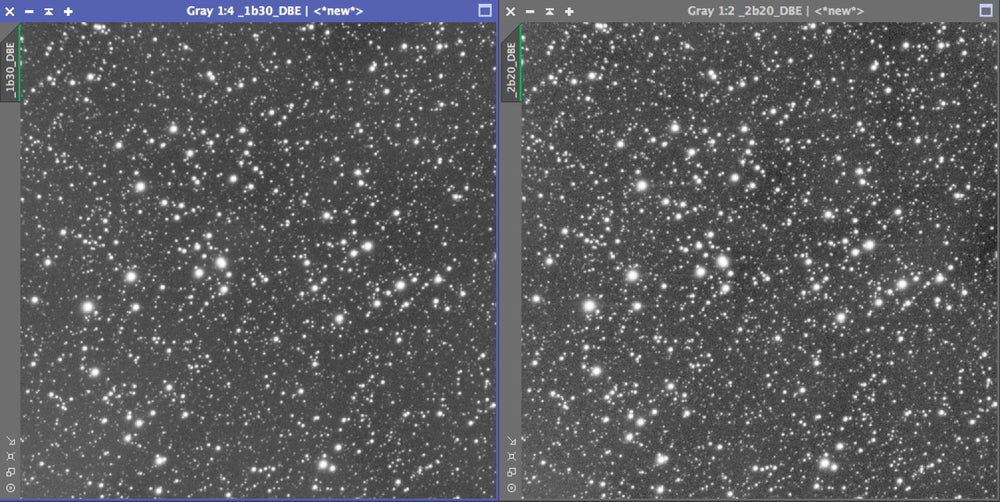Click the fit-view bracket icon in _2b20_DBE window
The height and width of the screenshot is (502, 1000).
(x=511, y=456)
